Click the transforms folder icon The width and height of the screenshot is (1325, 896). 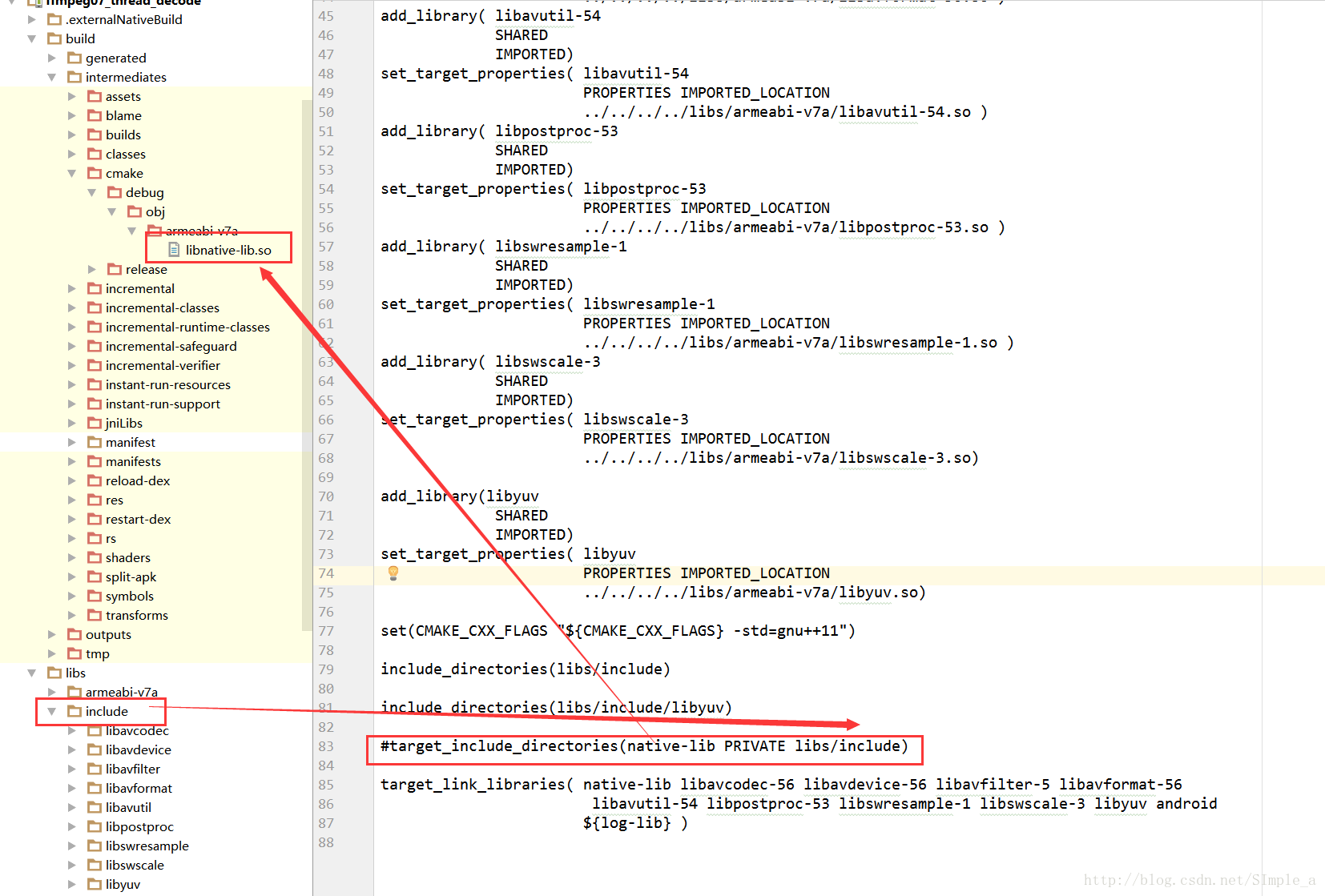pos(95,615)
